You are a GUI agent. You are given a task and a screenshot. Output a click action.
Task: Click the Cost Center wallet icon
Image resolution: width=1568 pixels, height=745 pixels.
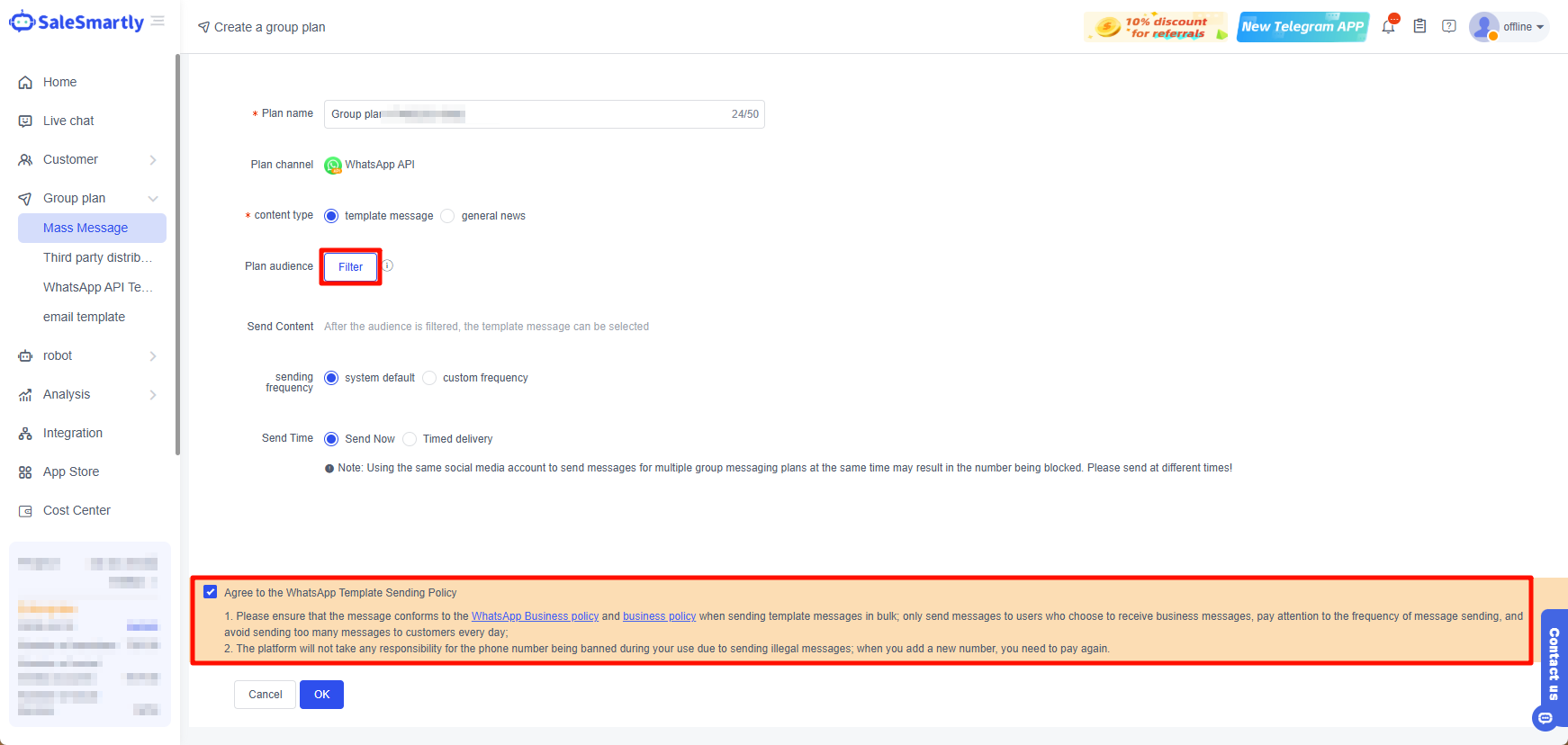click(x=25, y=511)
